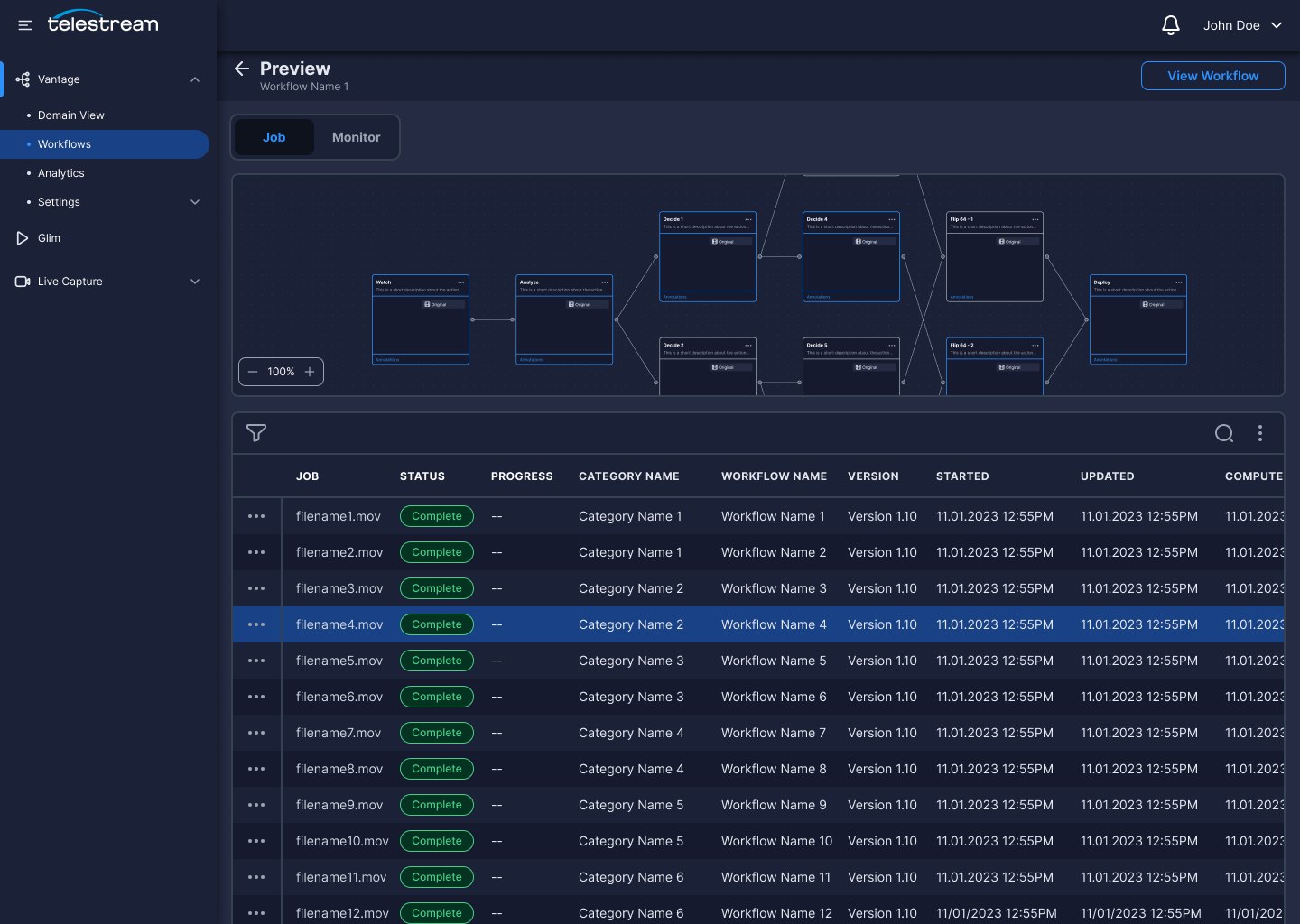Go back using the arrow beside Preview
Viewport: 1300px width, 924px height.
(241, 69)
